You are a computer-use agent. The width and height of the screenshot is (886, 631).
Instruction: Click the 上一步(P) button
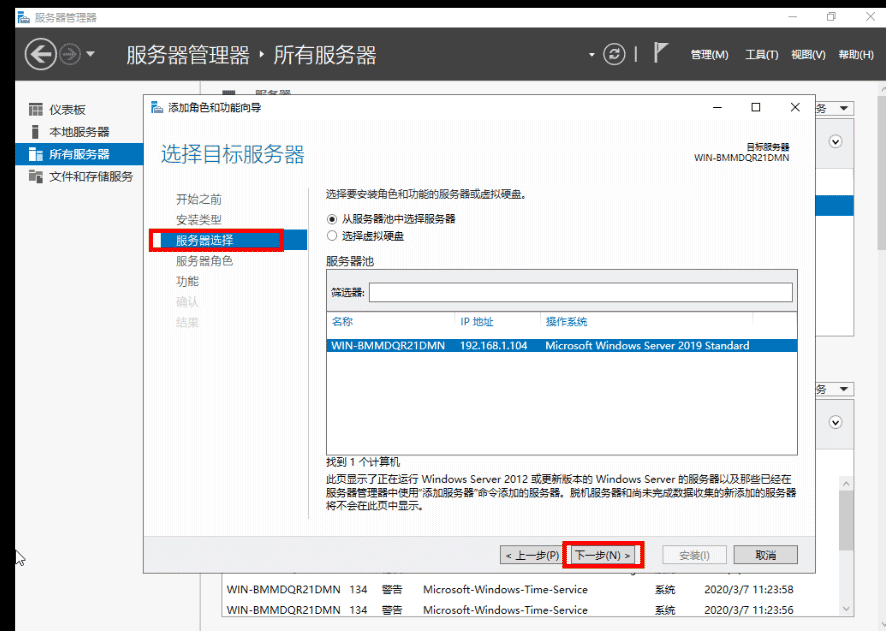(532, 555)
